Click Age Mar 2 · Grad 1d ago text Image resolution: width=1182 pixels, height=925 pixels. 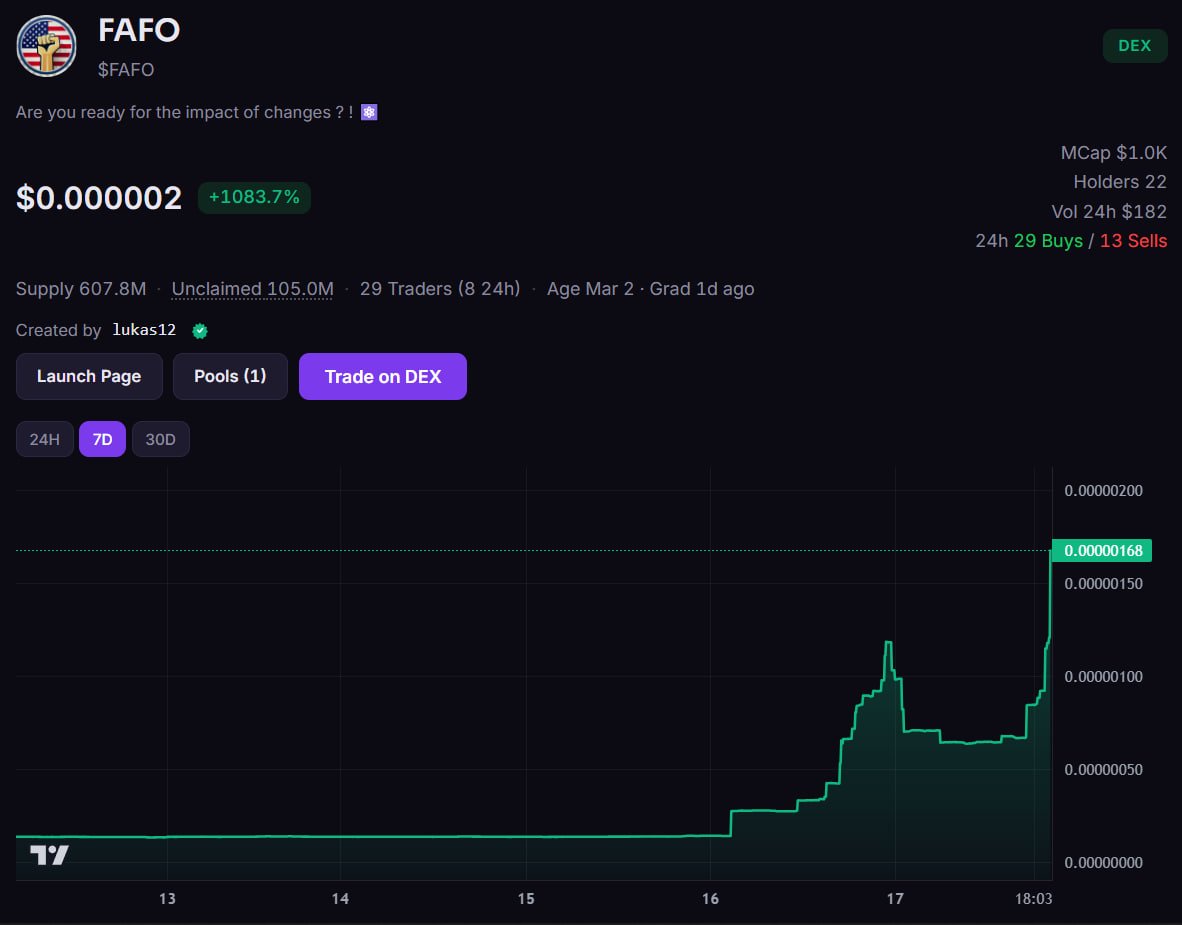coord(651,289)
